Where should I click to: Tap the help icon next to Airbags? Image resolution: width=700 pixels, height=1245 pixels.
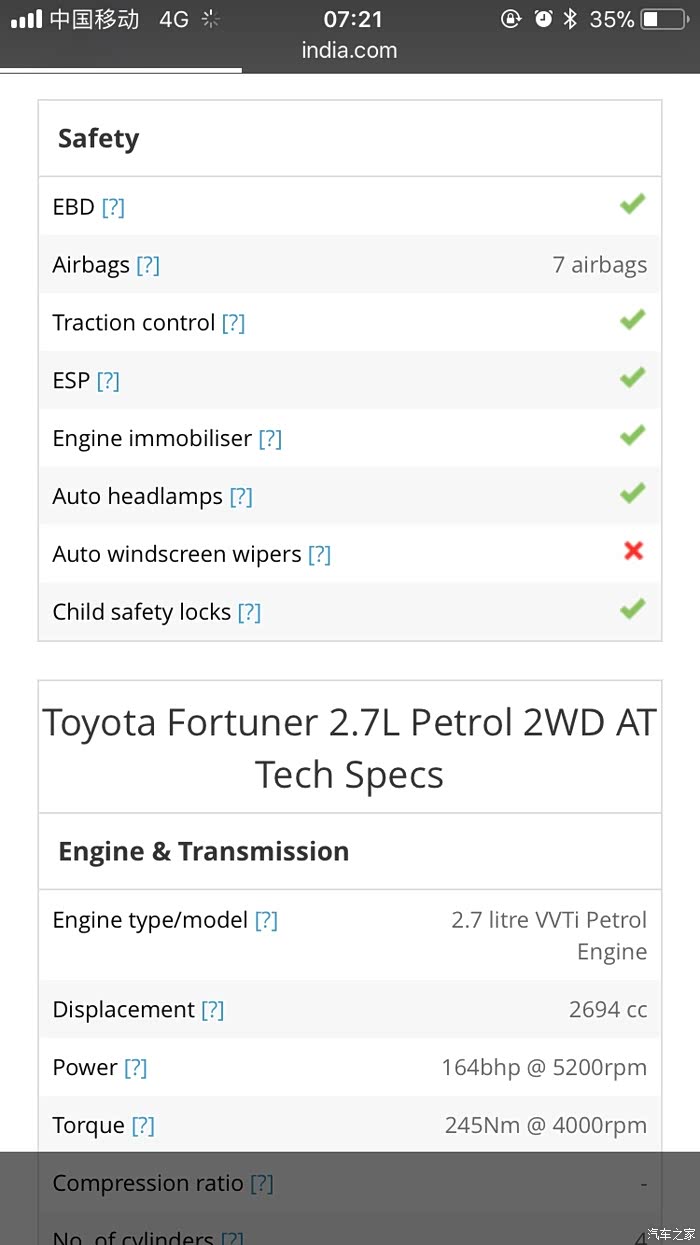click(148, 265)
